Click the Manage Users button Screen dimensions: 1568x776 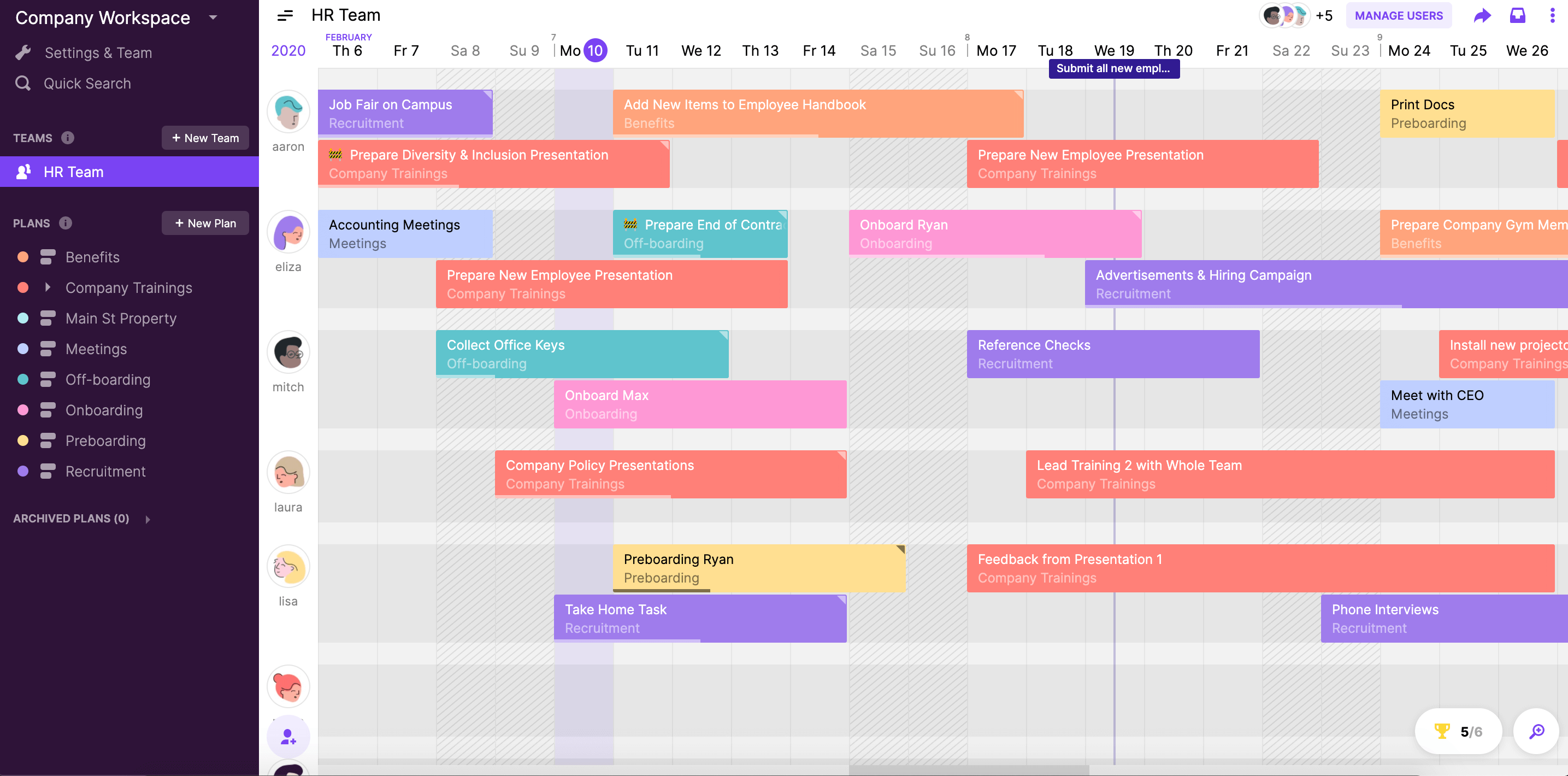tap(1398, 15)
